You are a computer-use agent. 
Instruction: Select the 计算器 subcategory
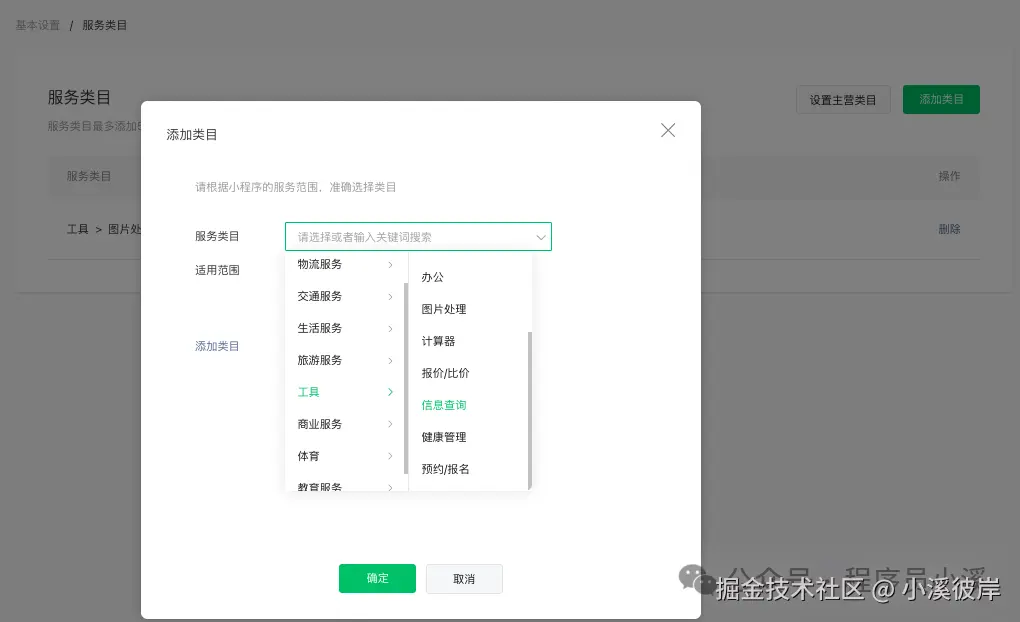(438, 340)
